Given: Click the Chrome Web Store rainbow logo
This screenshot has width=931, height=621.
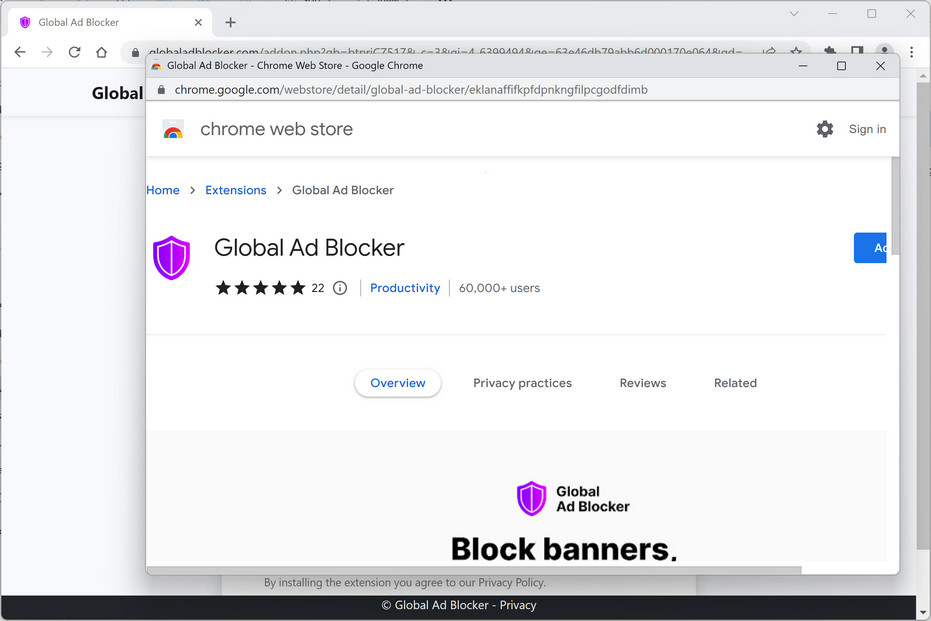Looking at the screenshot, I should (173, 129).
